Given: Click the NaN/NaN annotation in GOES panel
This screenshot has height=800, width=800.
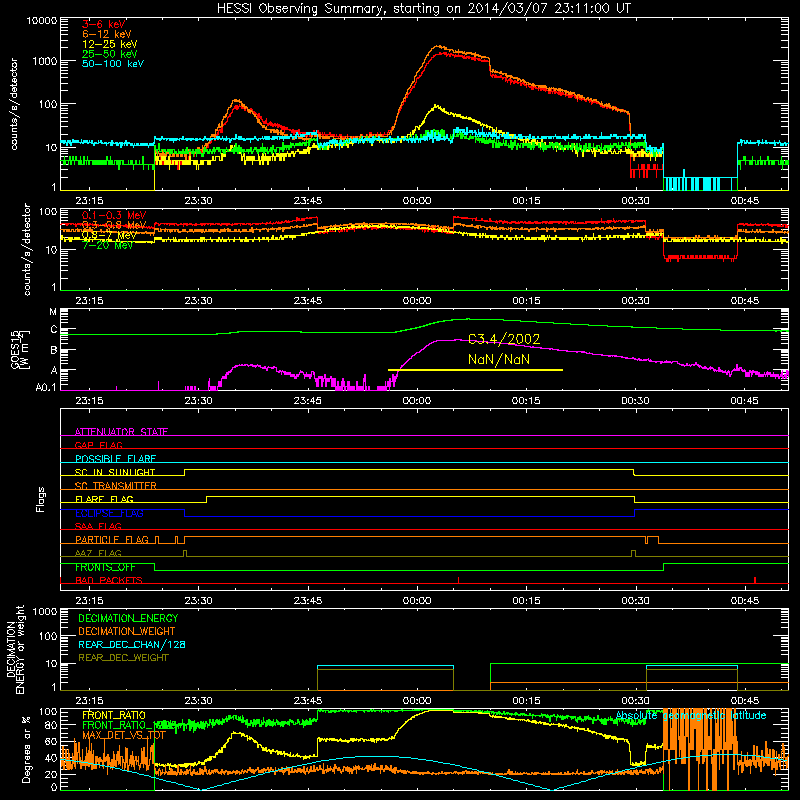Looking at the screenshot, I should pyautogui.click(x=499, y=359).
